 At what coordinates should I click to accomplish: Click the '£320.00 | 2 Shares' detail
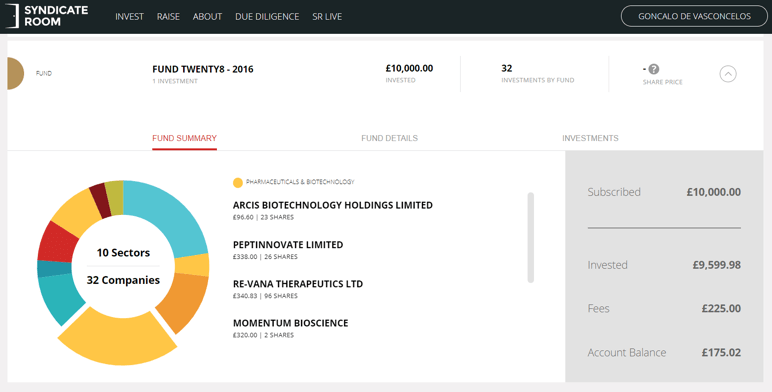pos(263,335)
